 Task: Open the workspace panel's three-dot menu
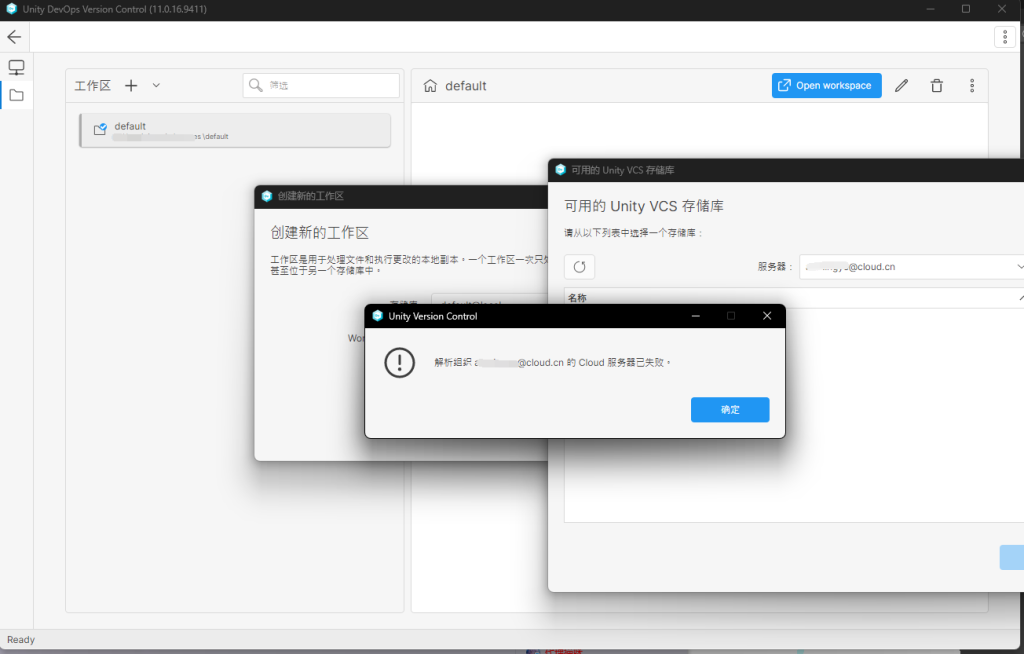(971, 86)
